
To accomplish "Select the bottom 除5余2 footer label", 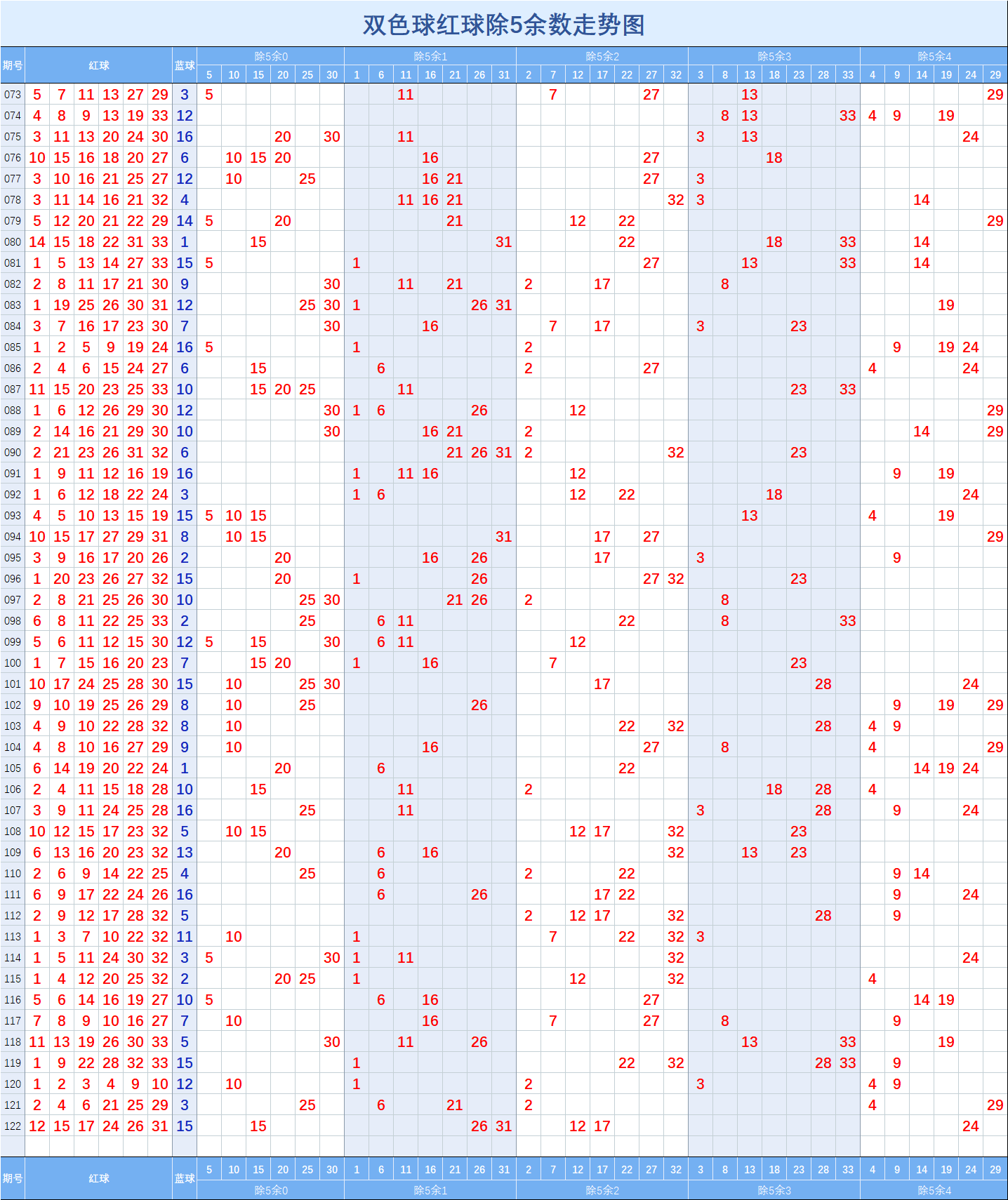I will pos(602,1190).
